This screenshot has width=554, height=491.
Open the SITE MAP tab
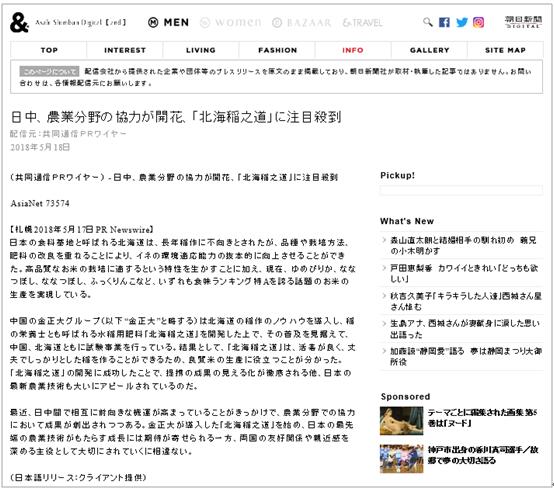coord(505,50)
